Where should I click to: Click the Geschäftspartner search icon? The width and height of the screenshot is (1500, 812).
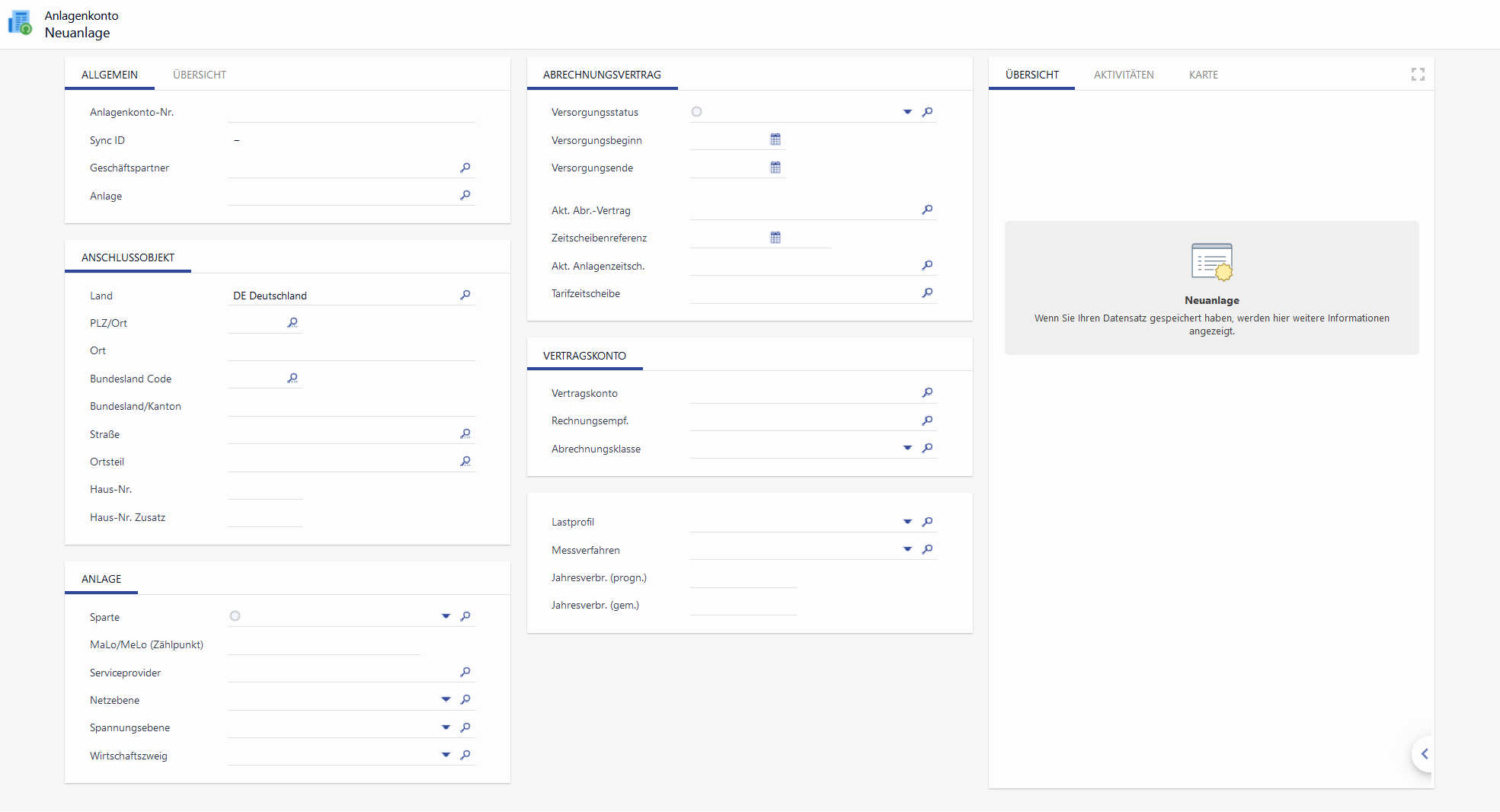click(465, 168)
